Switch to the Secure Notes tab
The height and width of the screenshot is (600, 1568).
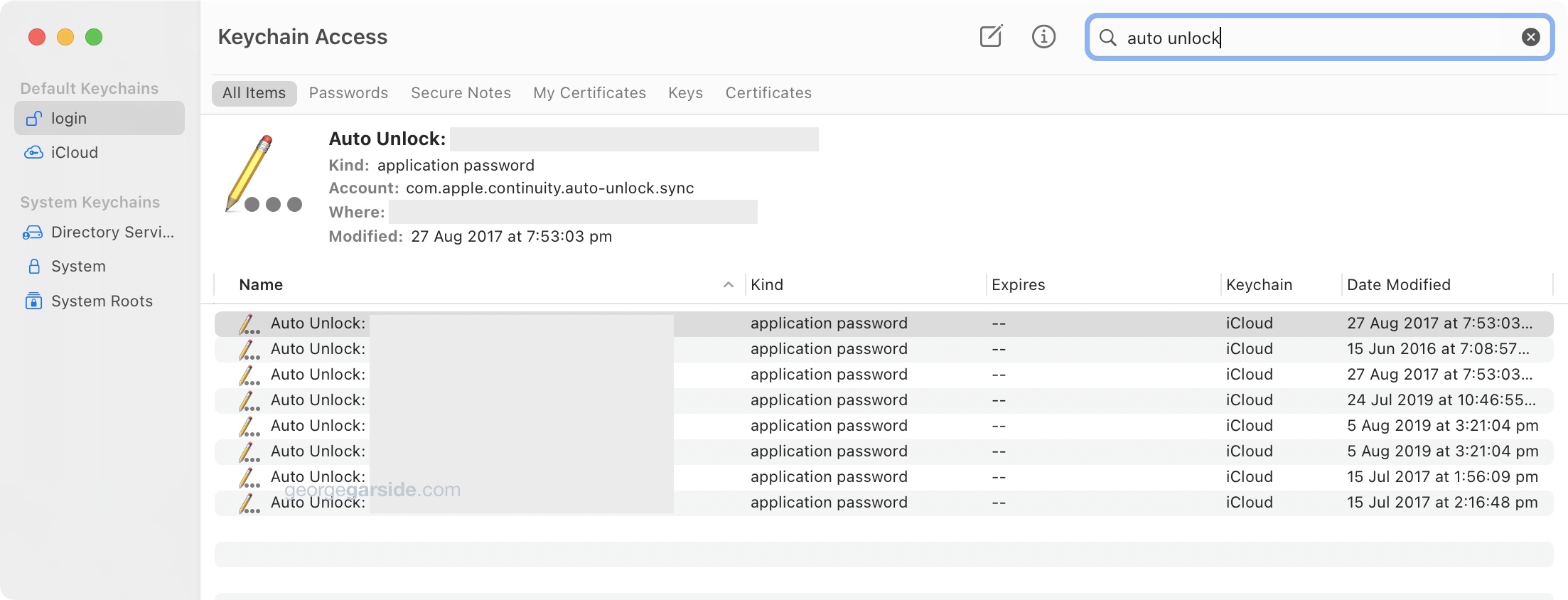(461, 93)
